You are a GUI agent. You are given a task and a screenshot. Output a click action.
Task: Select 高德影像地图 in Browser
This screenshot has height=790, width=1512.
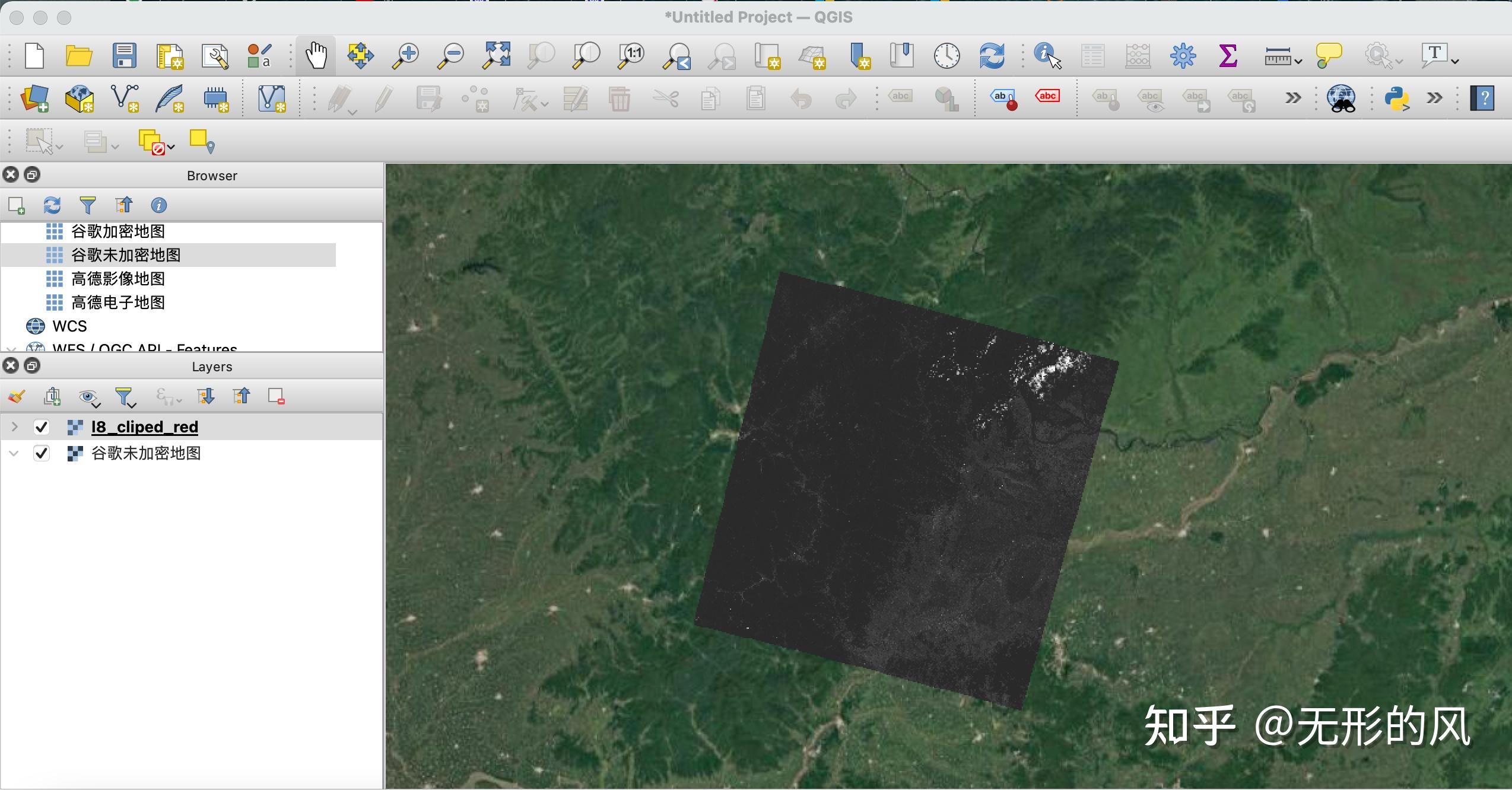pos(117,279)
